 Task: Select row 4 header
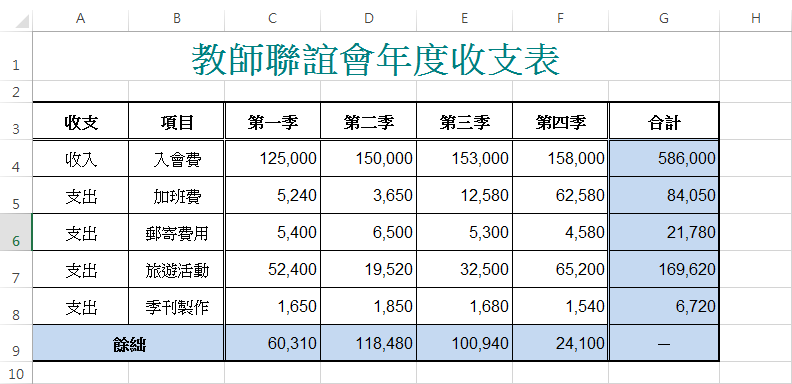(x=16, y=158)
